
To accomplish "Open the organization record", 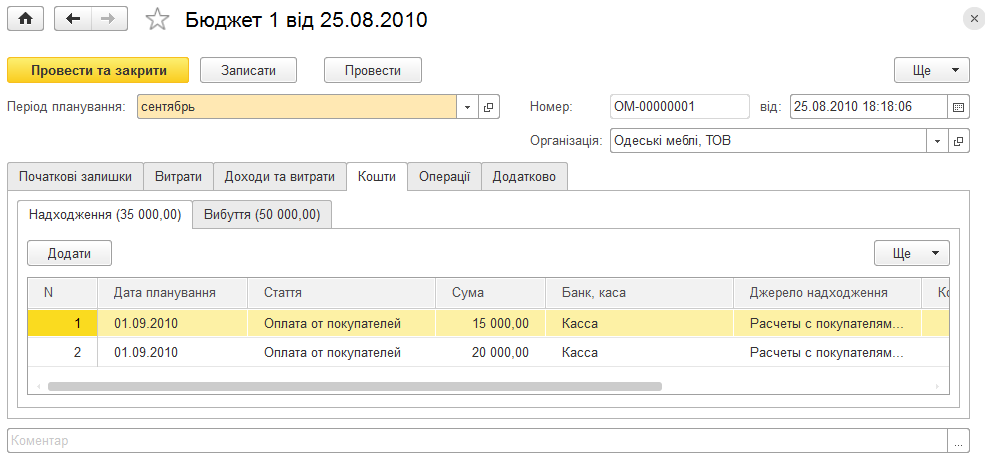I will tap(958, 141).
